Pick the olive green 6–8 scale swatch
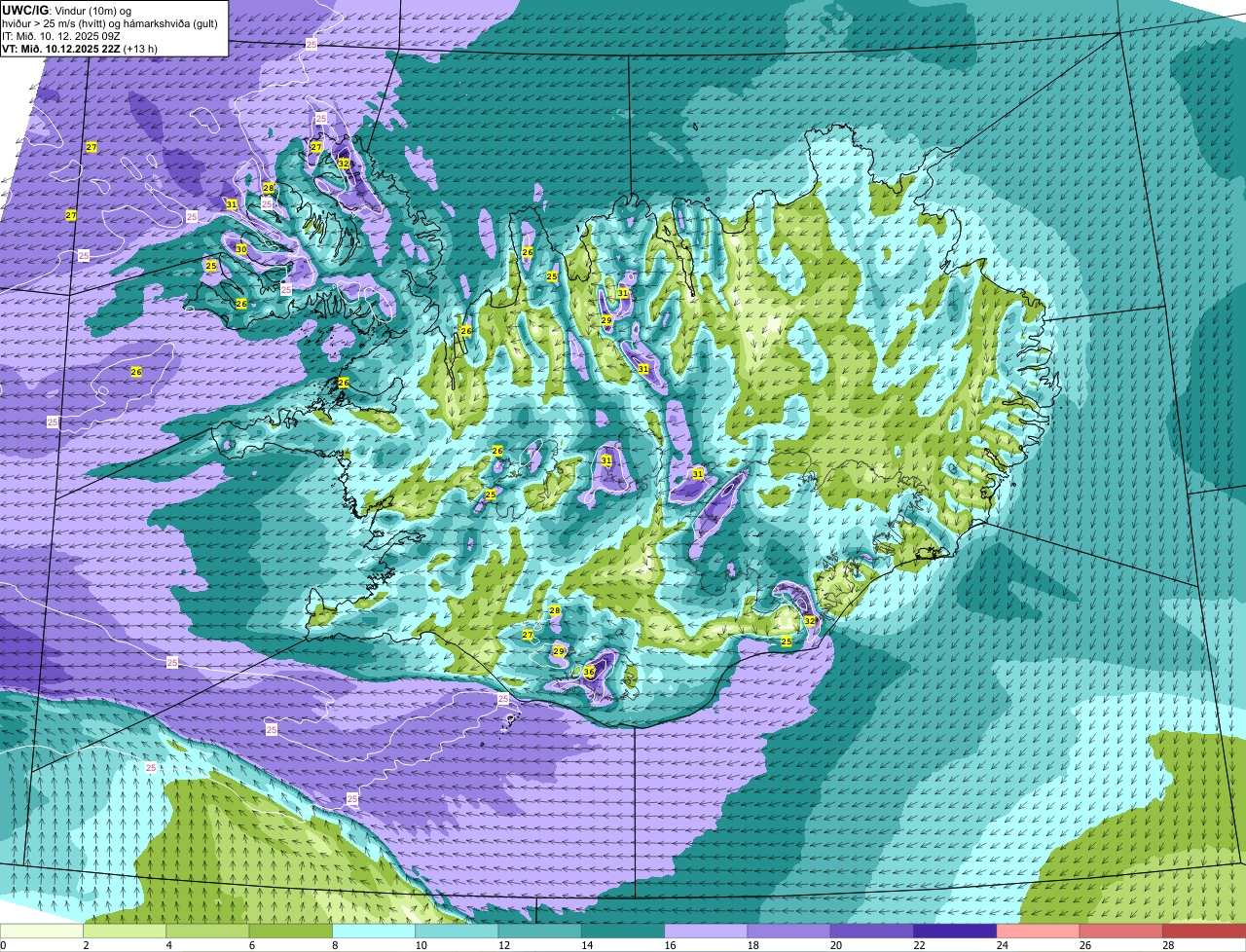 tap(290, 932)
